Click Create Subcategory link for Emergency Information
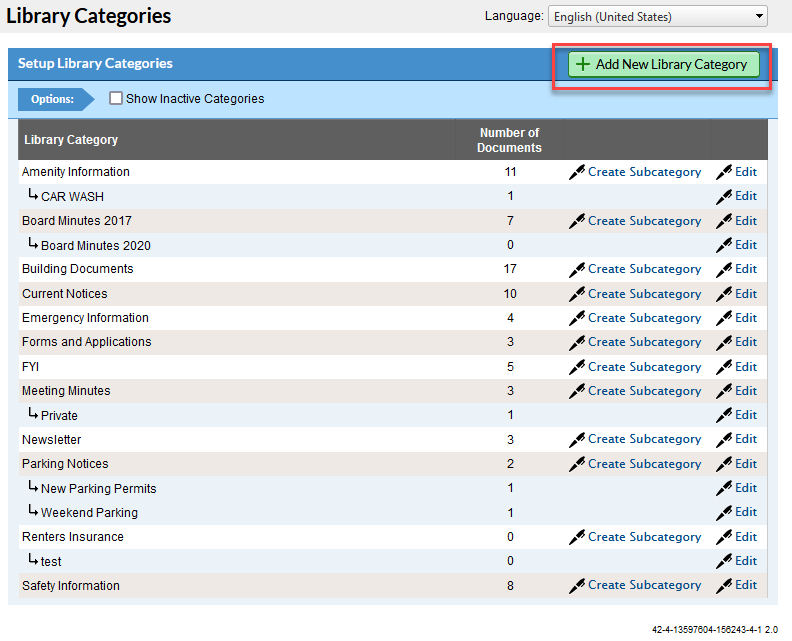The image size is (792, 641). point(645,318)
